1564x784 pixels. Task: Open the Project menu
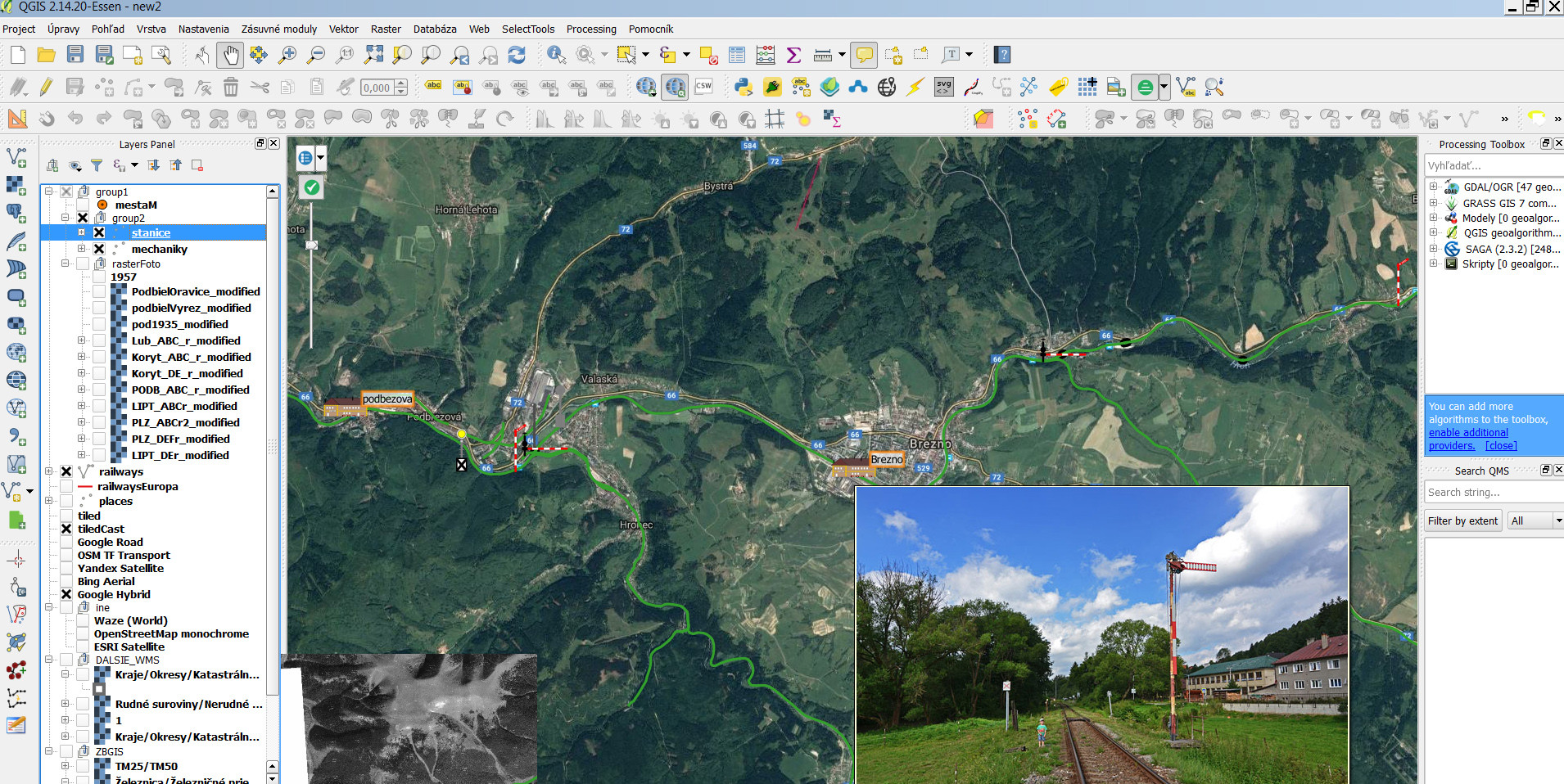[x=19, y=29]
